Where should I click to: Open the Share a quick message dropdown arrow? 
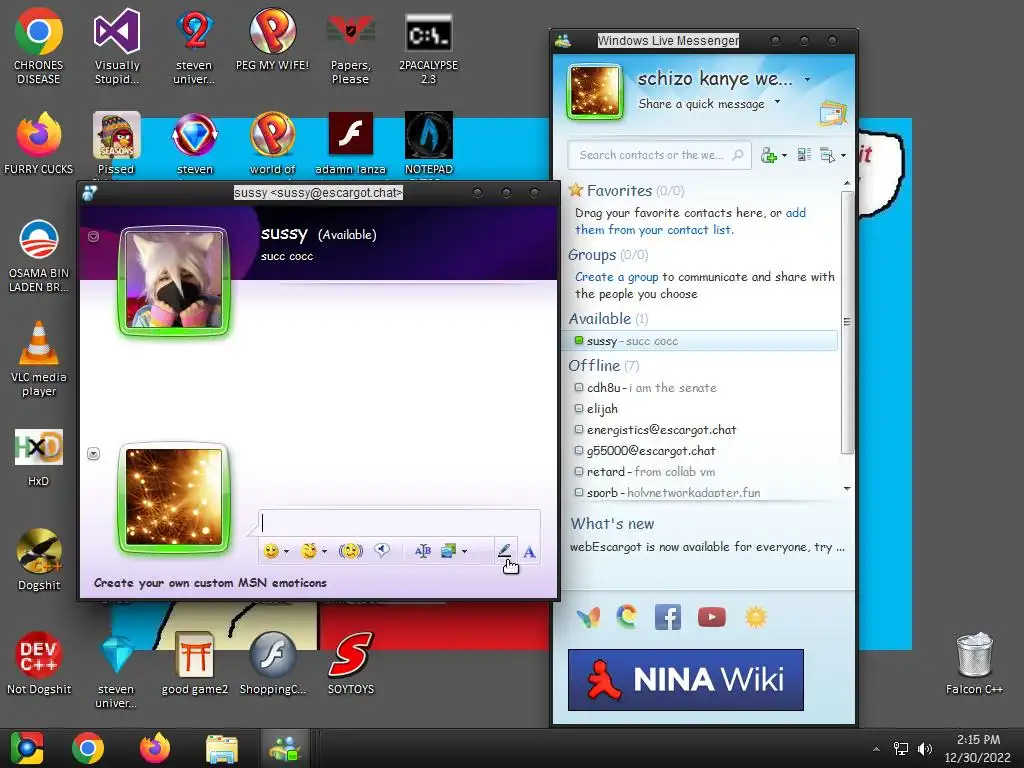[x=777, y=102]
